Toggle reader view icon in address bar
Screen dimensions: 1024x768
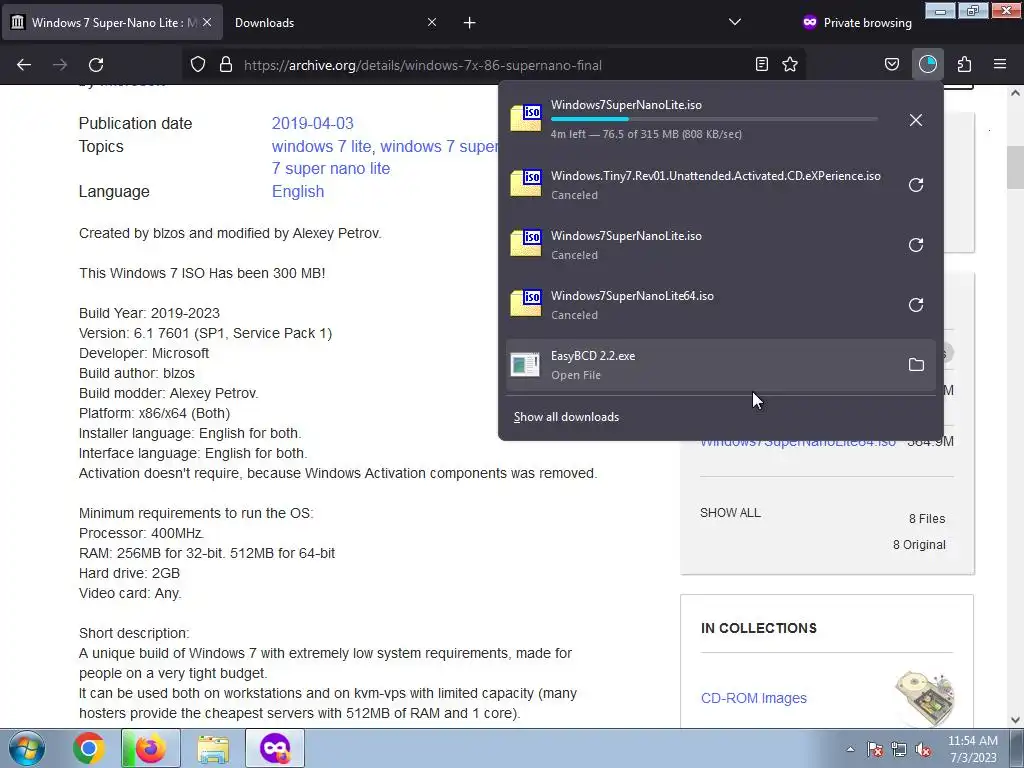pos(761,65)
